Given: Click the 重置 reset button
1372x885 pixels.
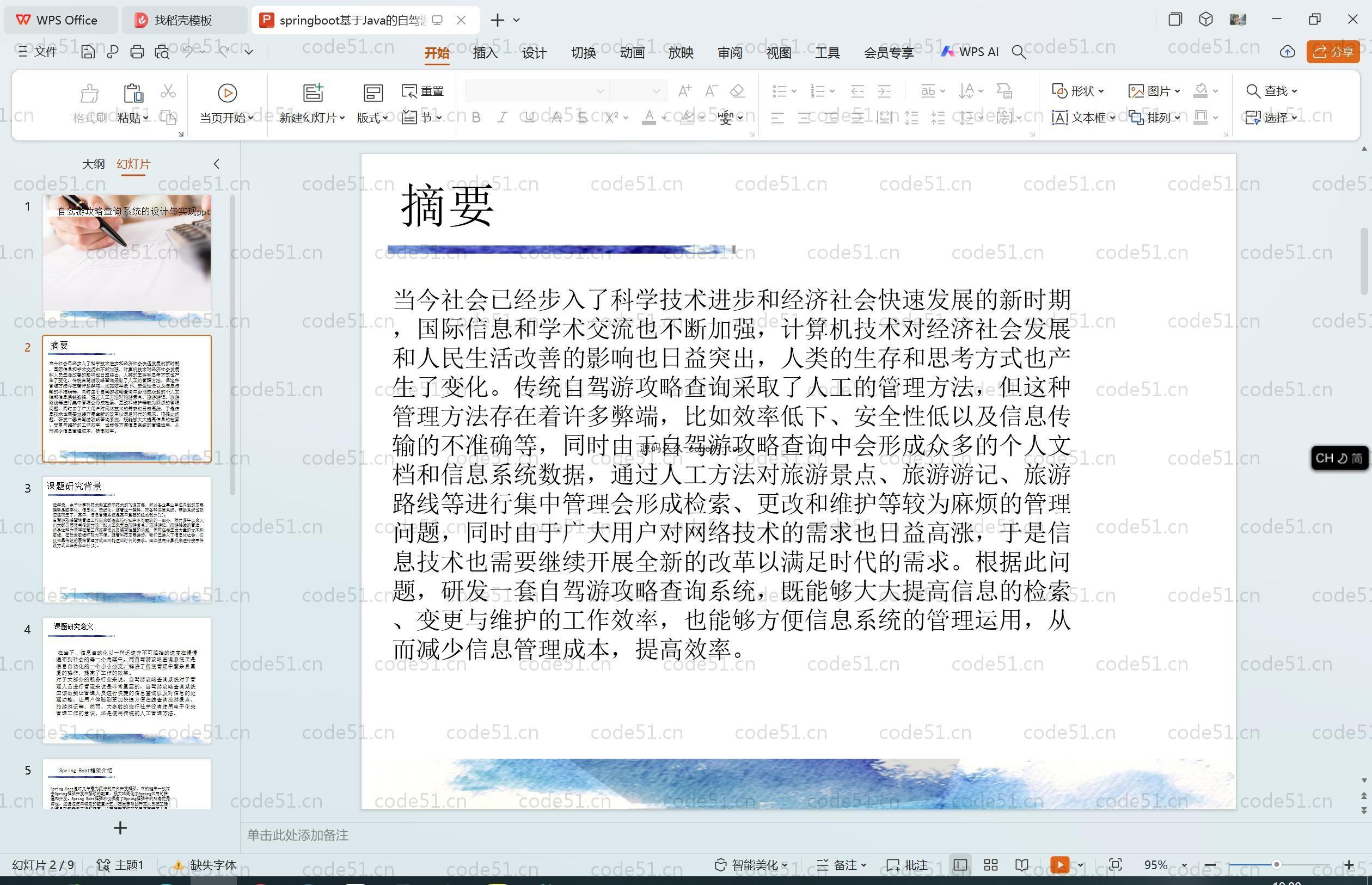Looking at the screenshot, I should coord(423,91).
